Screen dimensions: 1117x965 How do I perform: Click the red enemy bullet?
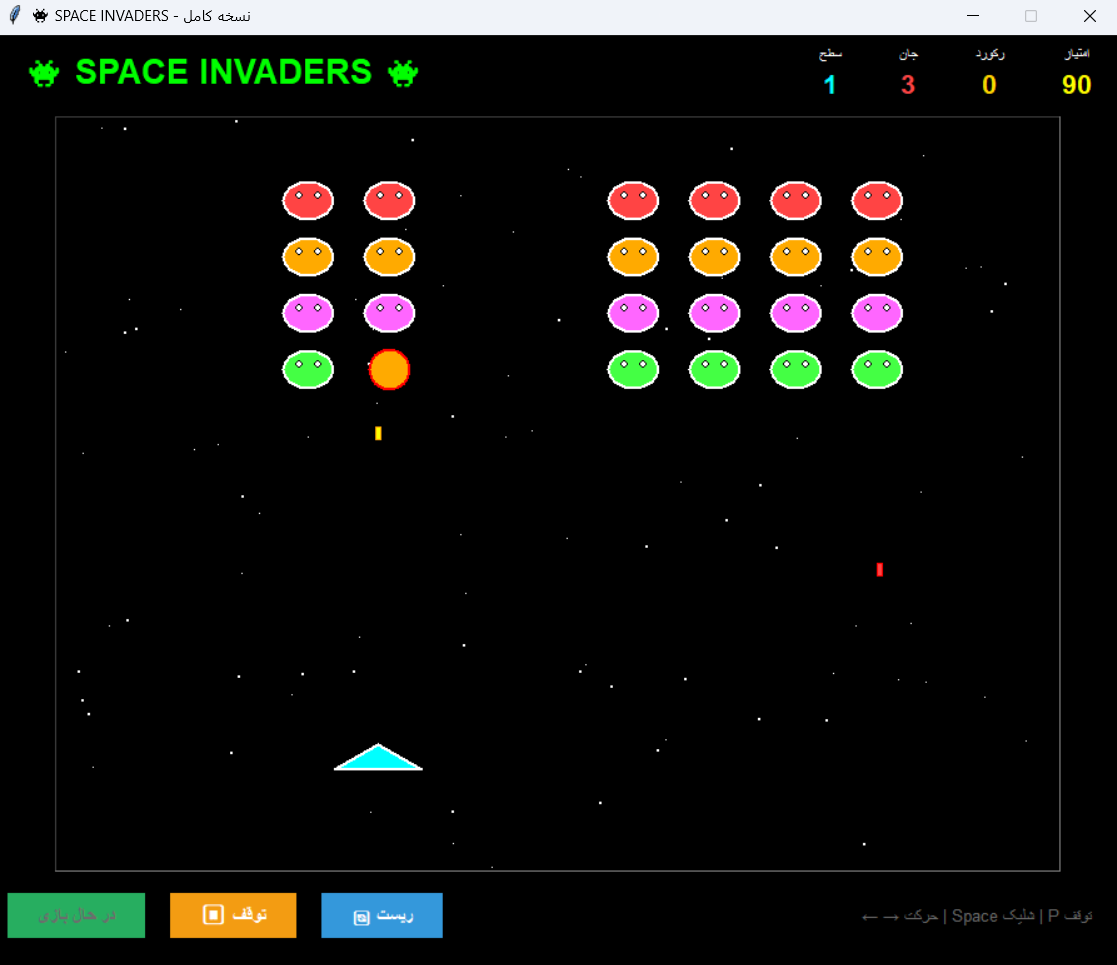click(x=880, y=569)
